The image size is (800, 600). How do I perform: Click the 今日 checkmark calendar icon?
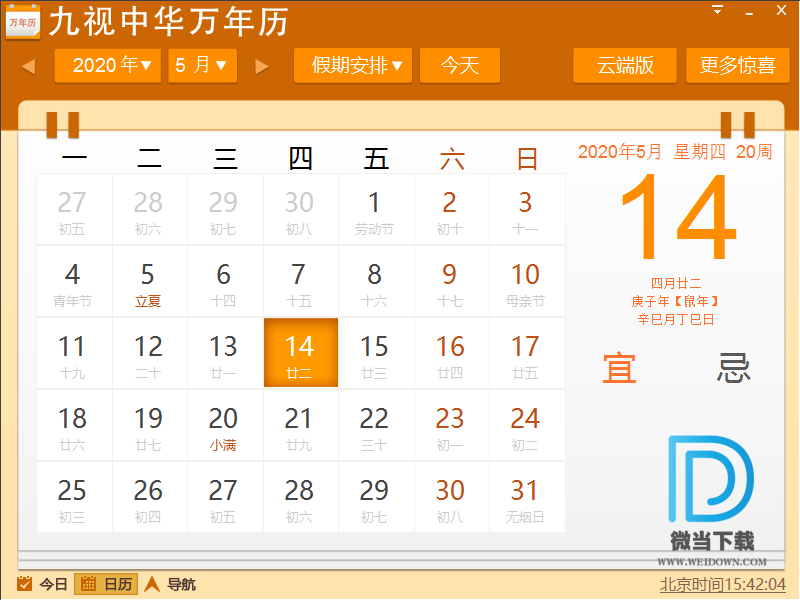pos(24,584)
